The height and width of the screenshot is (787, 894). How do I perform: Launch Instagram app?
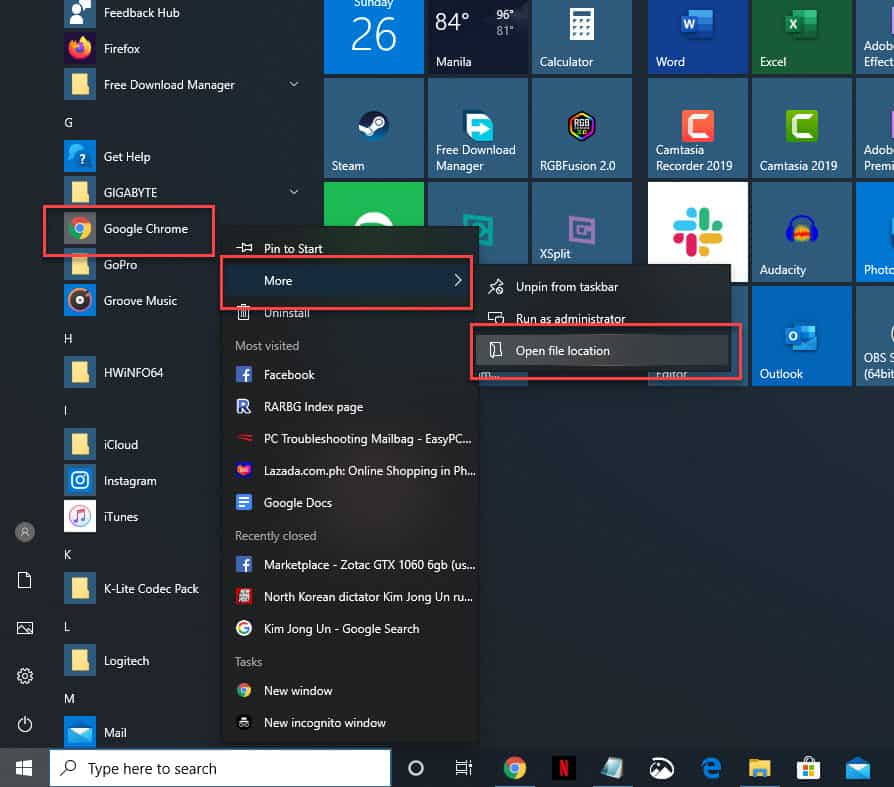(130, 481)
